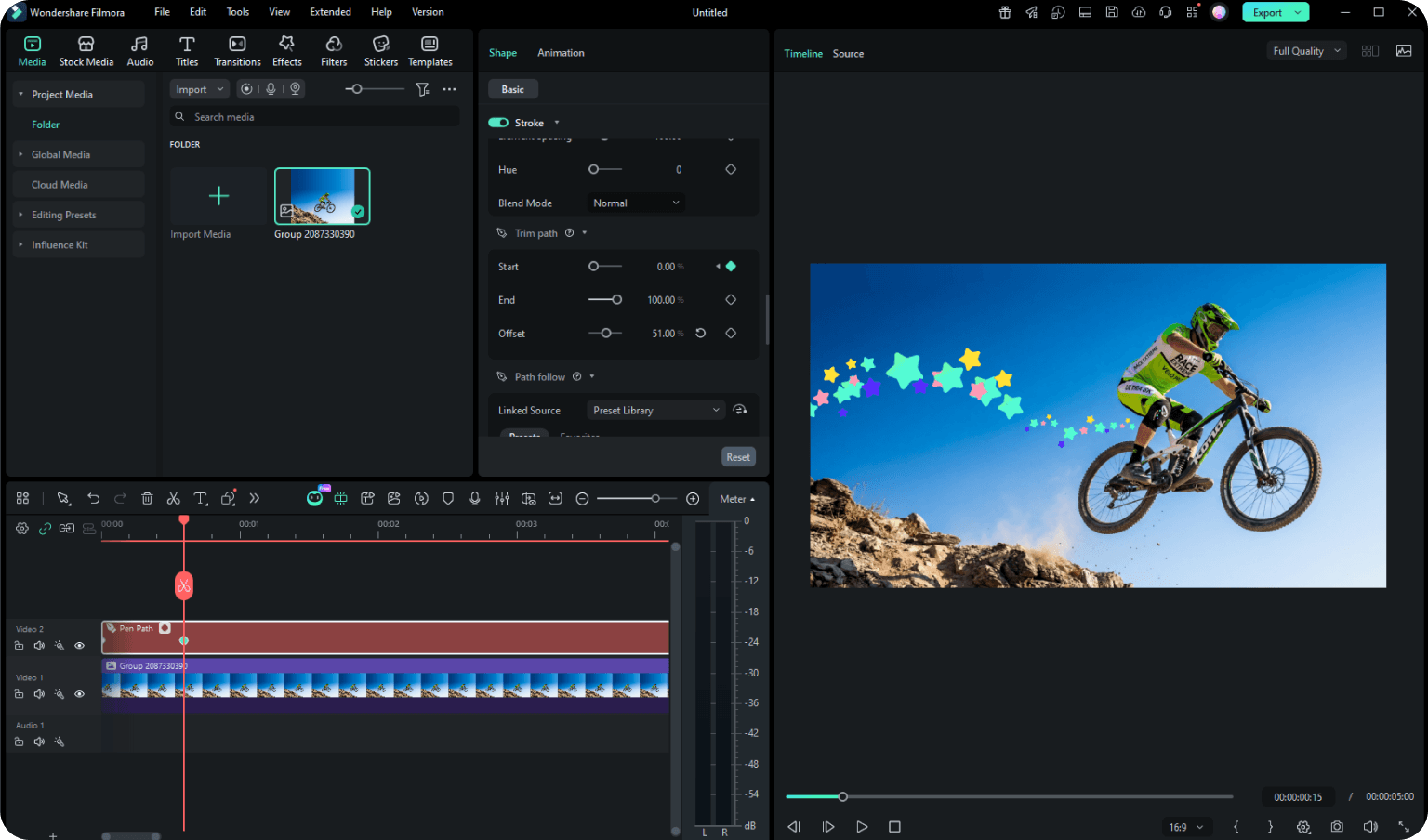This screenshot has width=1428, height=840.
Task: Select the Pen Path clip on timeline
Action: (x=386, y=637)
